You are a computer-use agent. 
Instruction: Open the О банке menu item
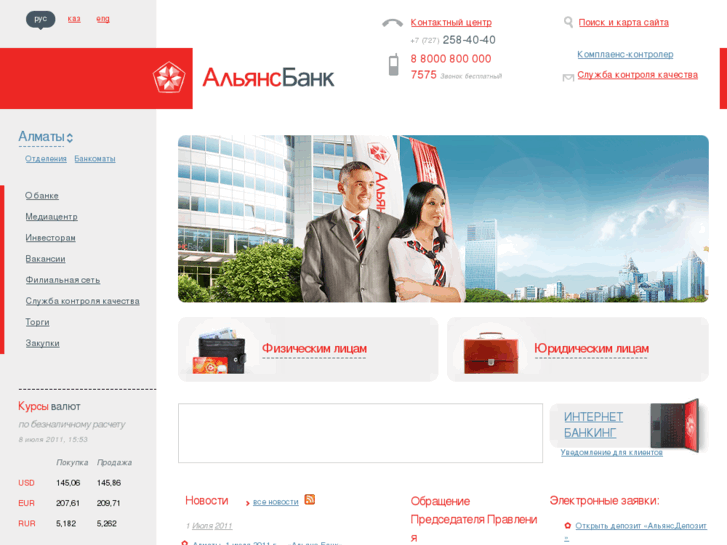pyautogui.click(x=42, y=195)
